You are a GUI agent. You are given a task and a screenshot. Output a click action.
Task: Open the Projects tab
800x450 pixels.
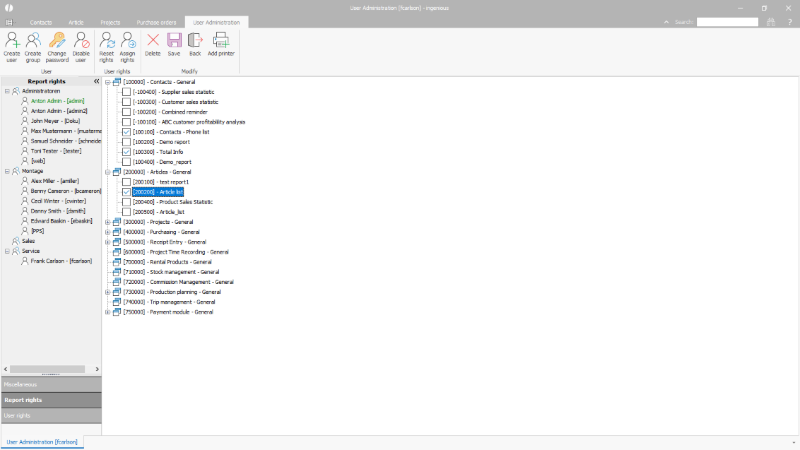(x=110, y=22)
